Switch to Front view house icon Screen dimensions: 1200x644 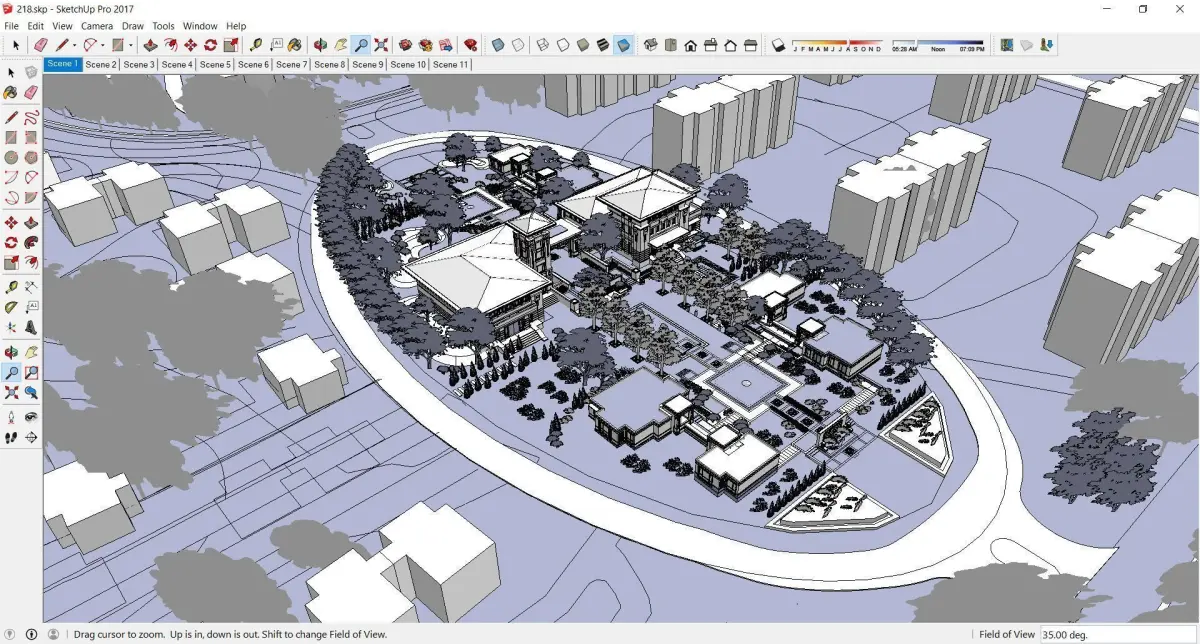(690, 45)
